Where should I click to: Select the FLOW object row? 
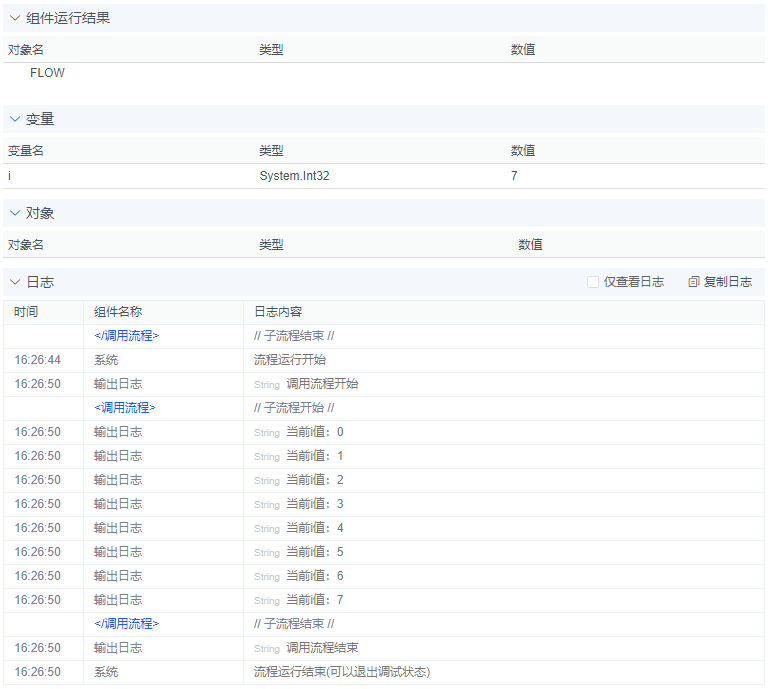pyautogui.click(x=384, y=73)
